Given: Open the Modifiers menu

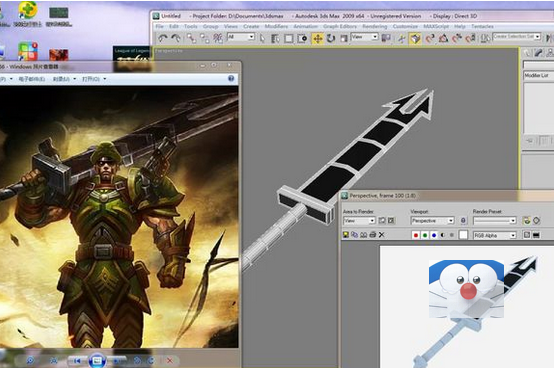Looking at the screenshot, I should 276,26.
